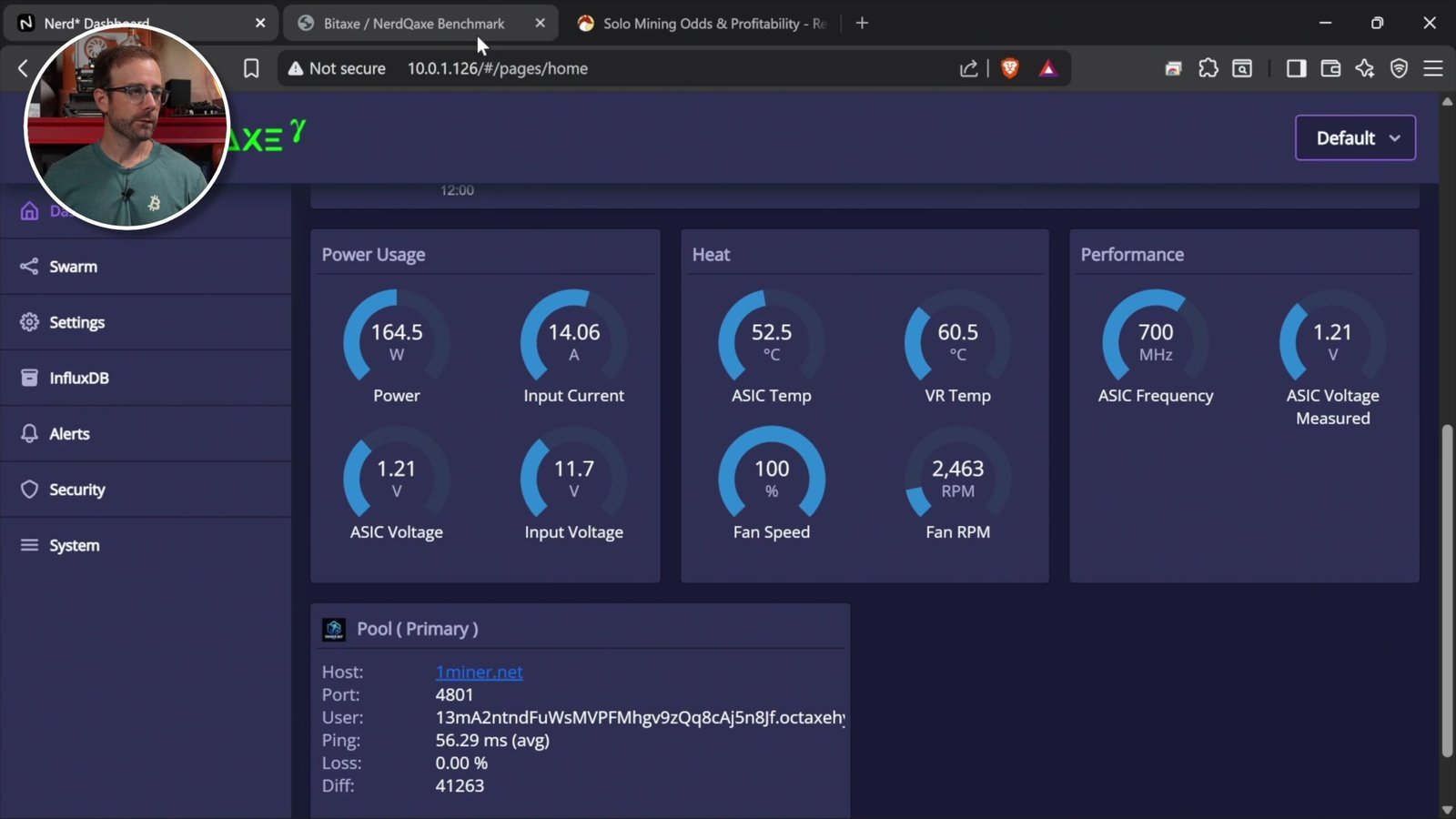
Task: Click the Swarm share icon
Action: tap(29, 267)
